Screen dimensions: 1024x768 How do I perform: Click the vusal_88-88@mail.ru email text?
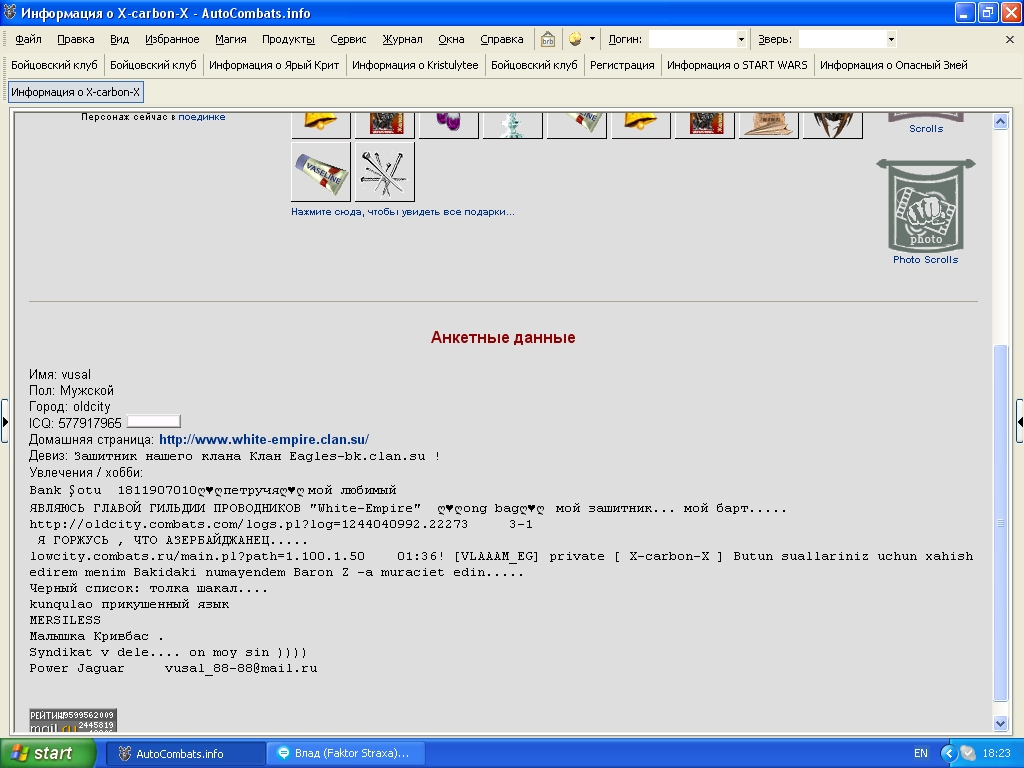[x=241, y=668]
